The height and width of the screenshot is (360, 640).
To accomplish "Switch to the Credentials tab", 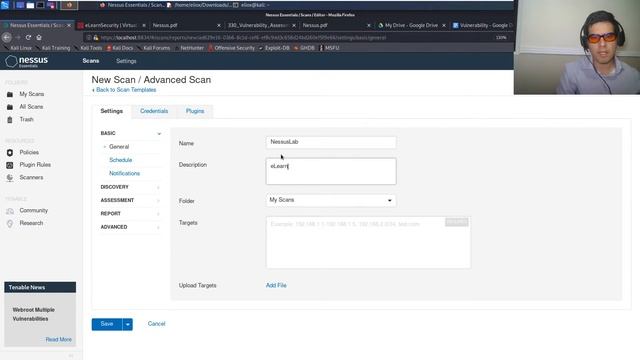I will (154, 111).
